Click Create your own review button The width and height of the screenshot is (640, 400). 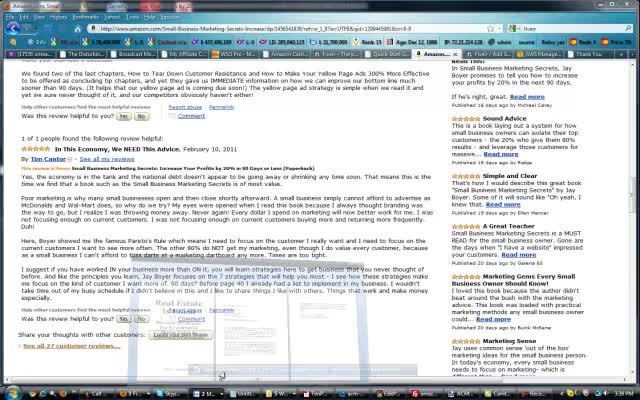pos(181,335)
